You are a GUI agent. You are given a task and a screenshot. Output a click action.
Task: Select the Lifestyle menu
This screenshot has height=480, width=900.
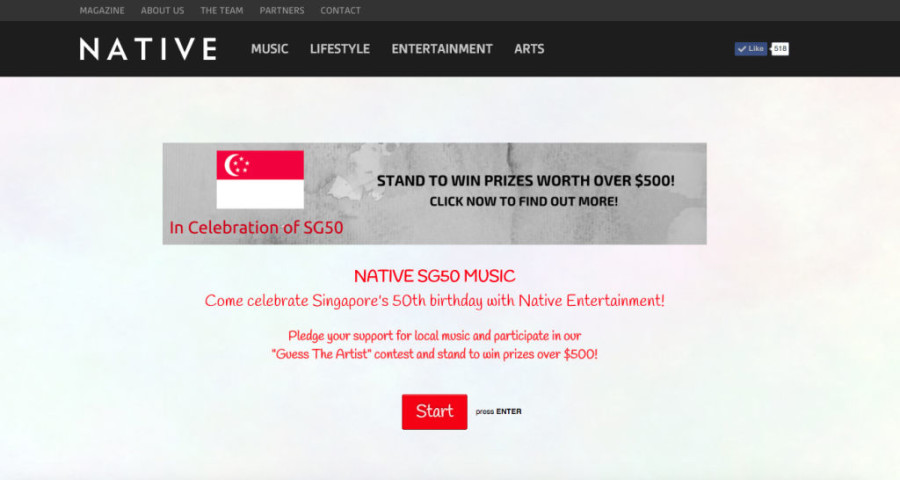(340, 49)
